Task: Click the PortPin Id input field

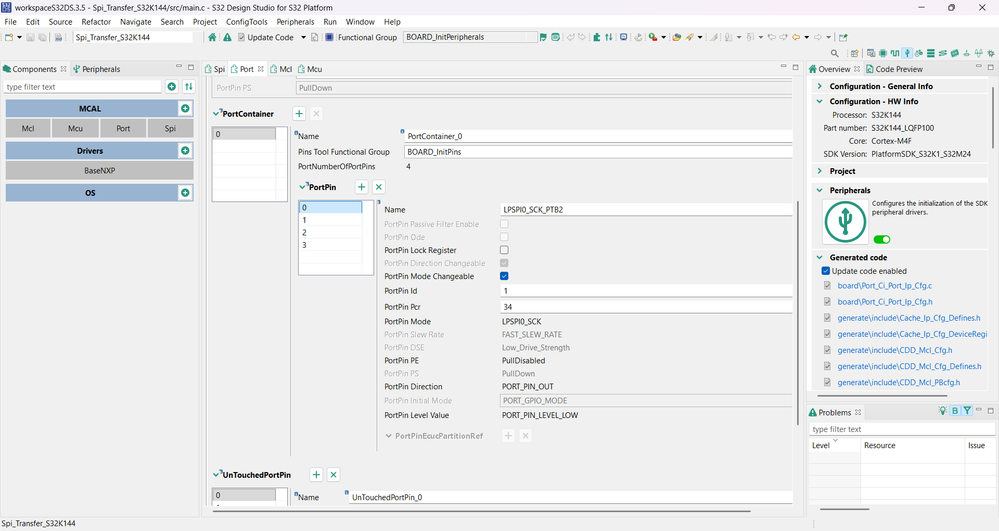Action: (646, 291)
